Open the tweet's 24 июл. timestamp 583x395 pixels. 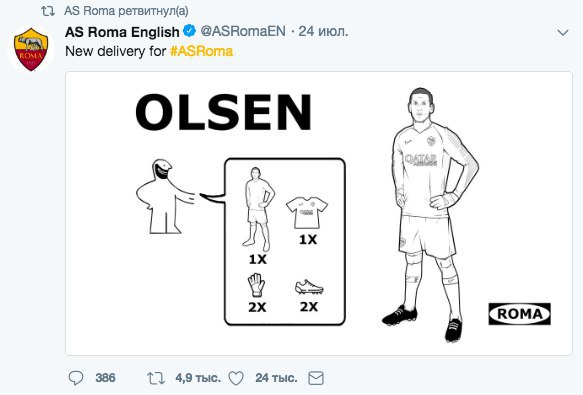coord(323,31)
